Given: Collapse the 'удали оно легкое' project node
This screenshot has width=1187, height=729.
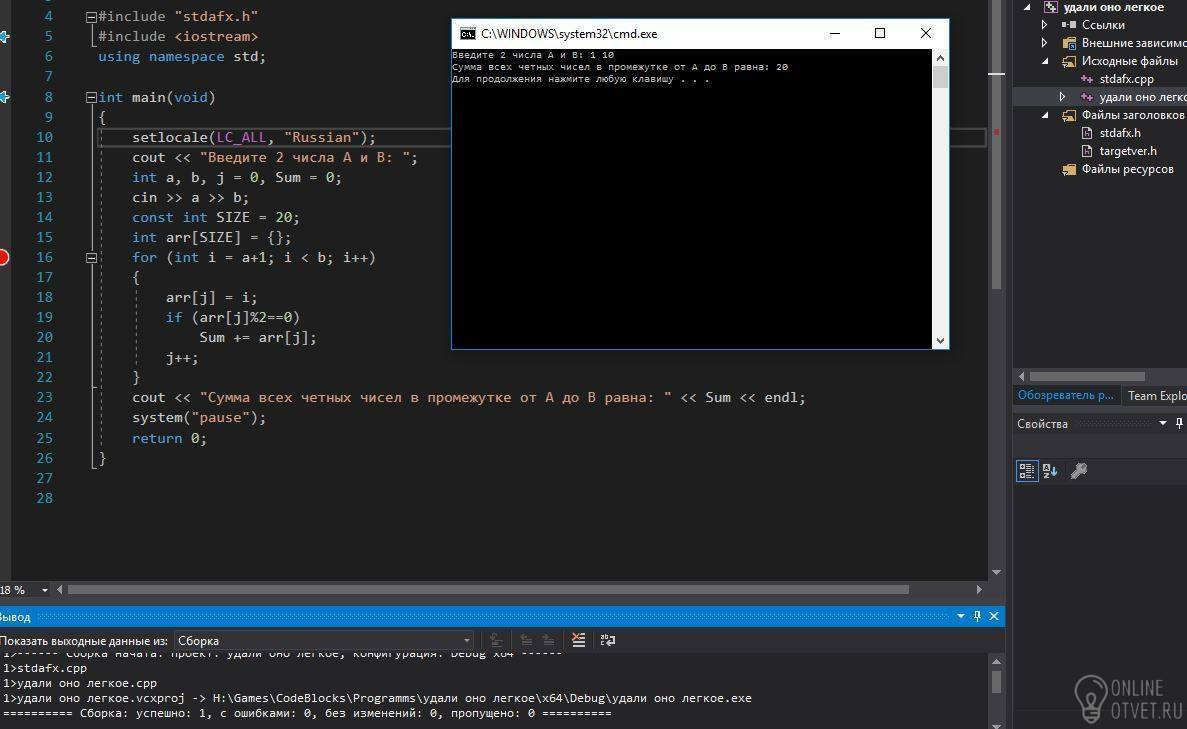Looking at the screenshot, I should tap(1027, 8).
